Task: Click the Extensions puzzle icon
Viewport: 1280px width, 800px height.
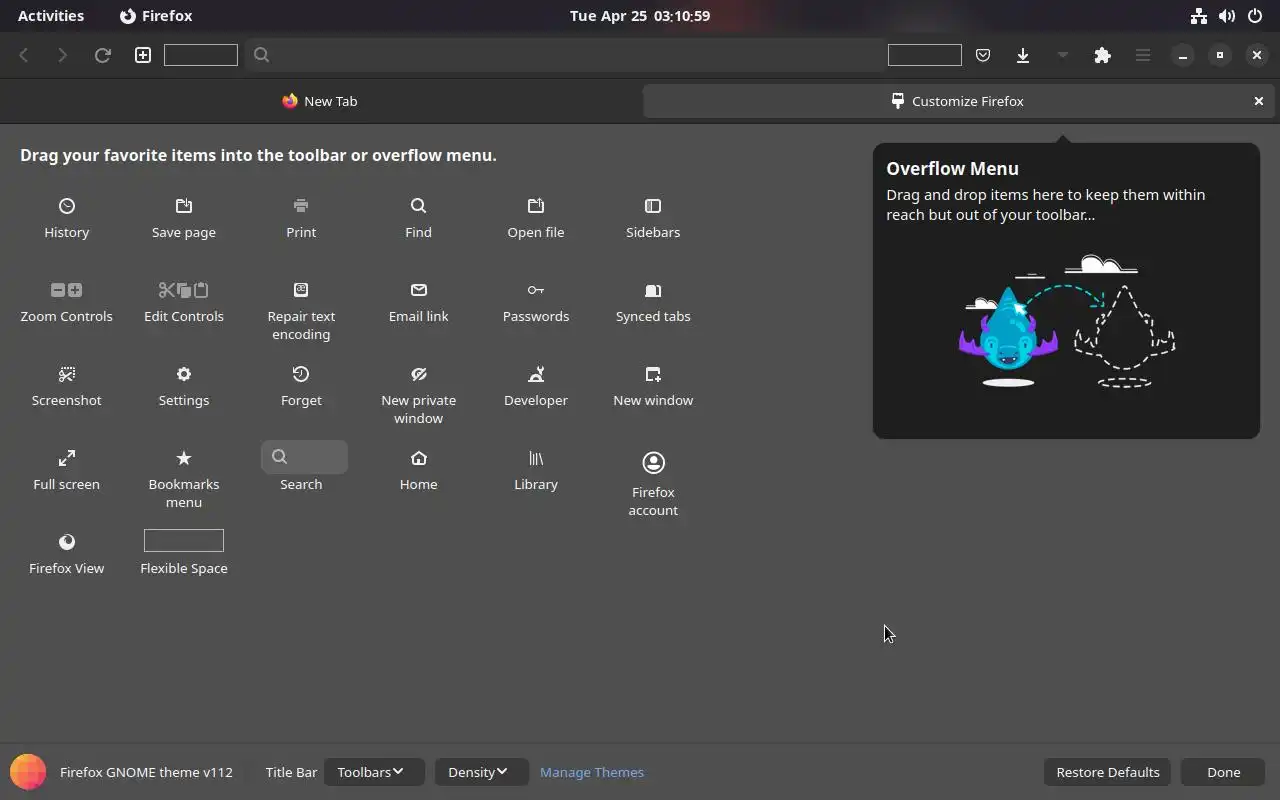Action: [x=1102, y=55]
